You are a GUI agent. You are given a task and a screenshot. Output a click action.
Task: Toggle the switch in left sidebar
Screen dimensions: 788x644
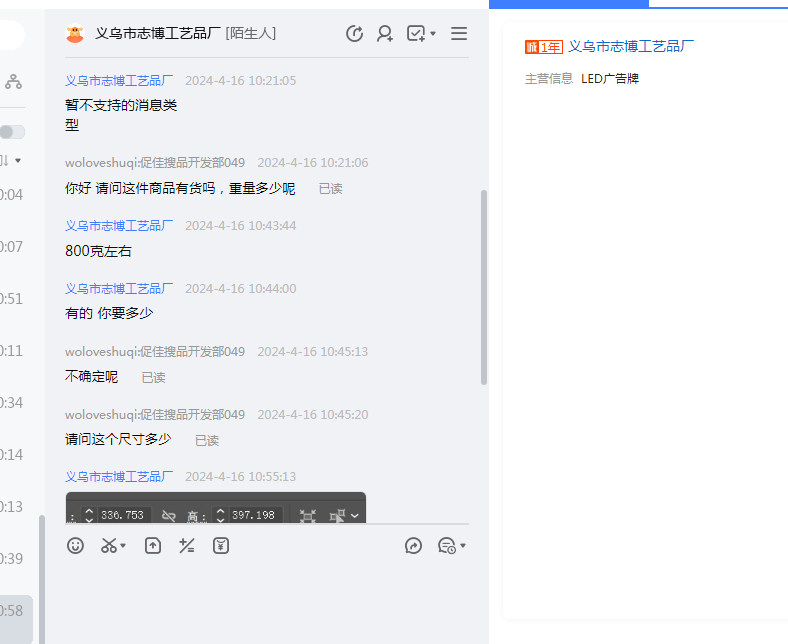(12, 132)
